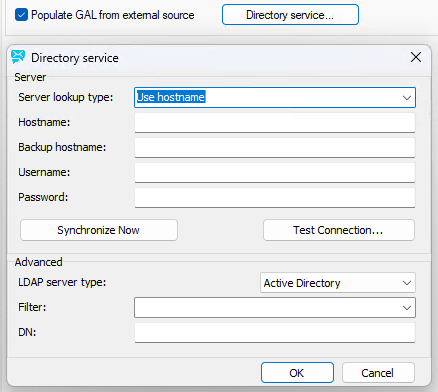Focus the Hostname input field
The height and width of the screenshot is (392, 438).
275,122
